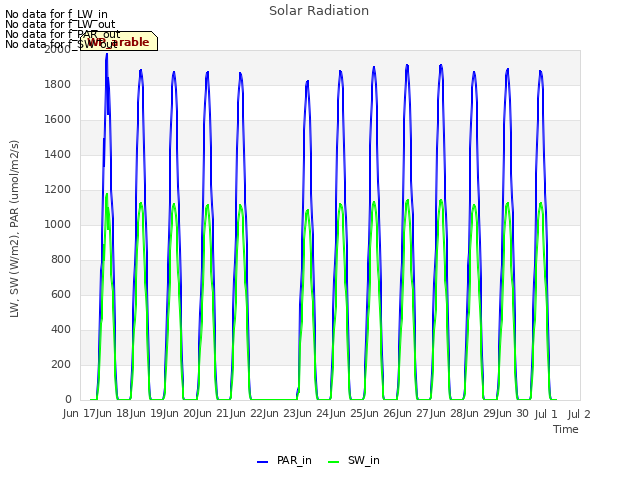Click the 'No data for f_PAR_out' message
Image resolution: width=640 pixels, height=480 pixels.
pos(62,34)
